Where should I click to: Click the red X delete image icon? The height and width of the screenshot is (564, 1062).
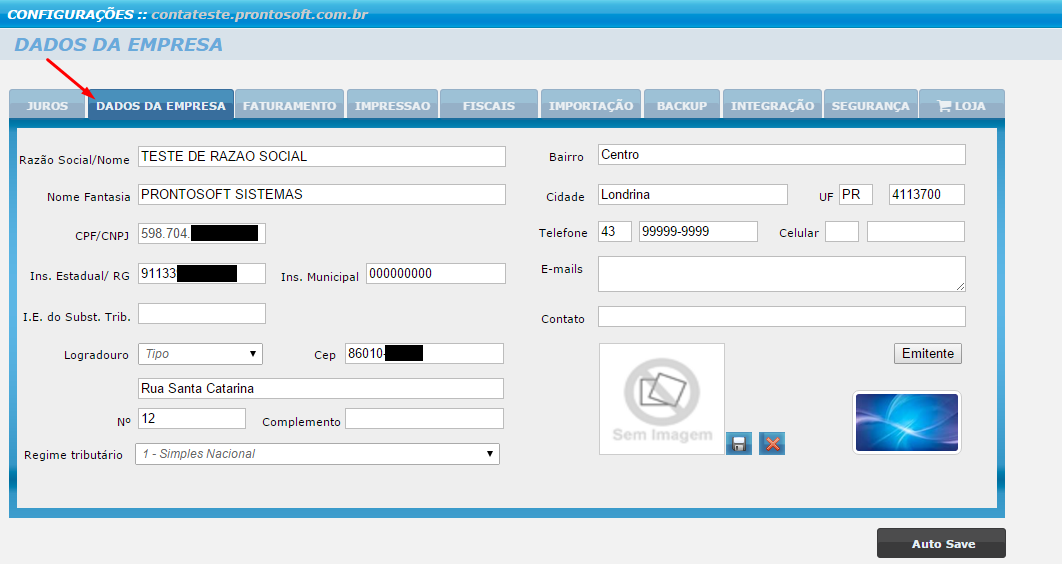pos(771,444)
